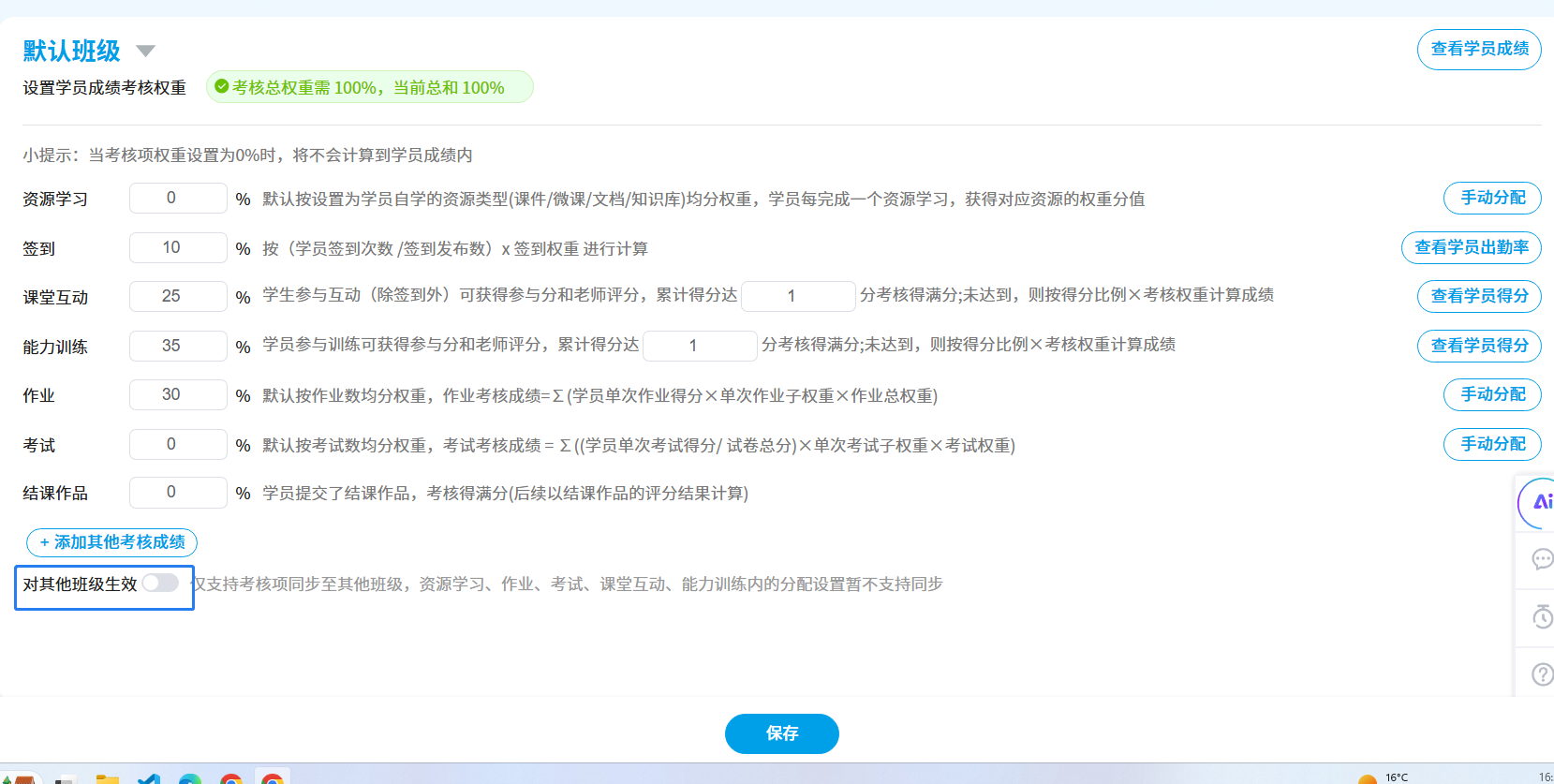This screenshot has height=784, width=1554.
Task: Click the 课堂互动 full-score threshold input
Action: (x=798, y=296)
